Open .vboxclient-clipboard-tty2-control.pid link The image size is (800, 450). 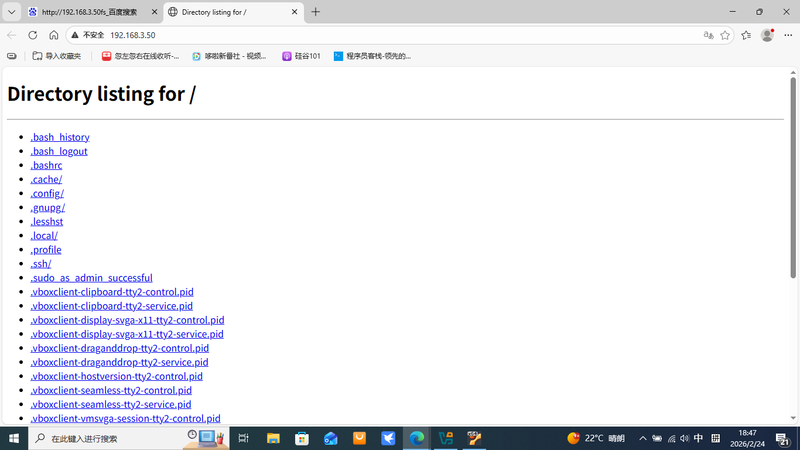point(112,292)
